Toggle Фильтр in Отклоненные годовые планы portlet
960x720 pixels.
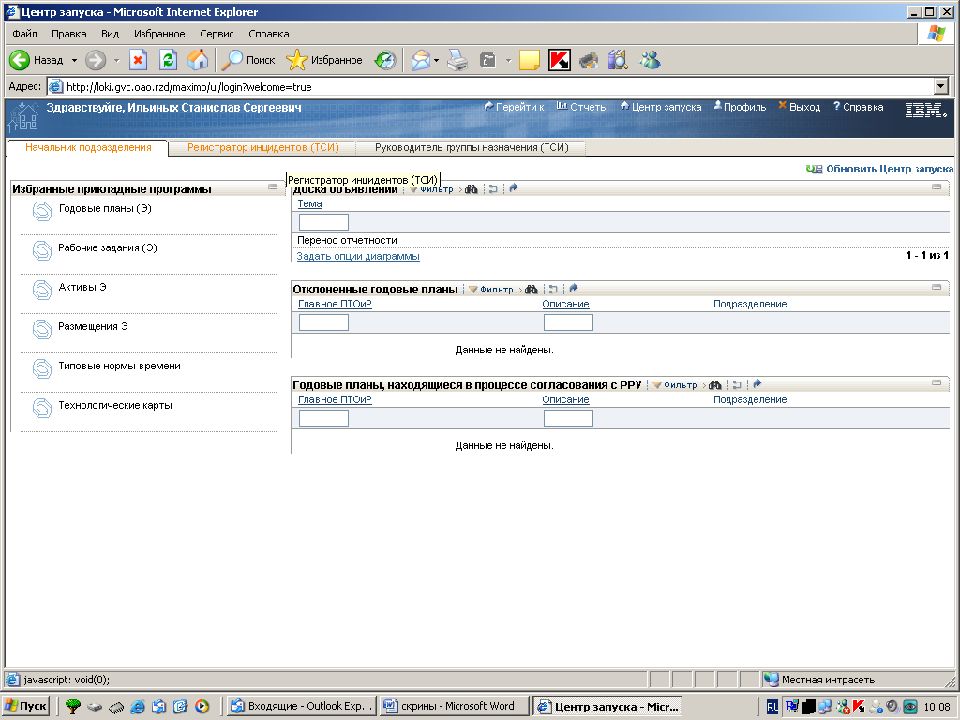coord(492,289)
